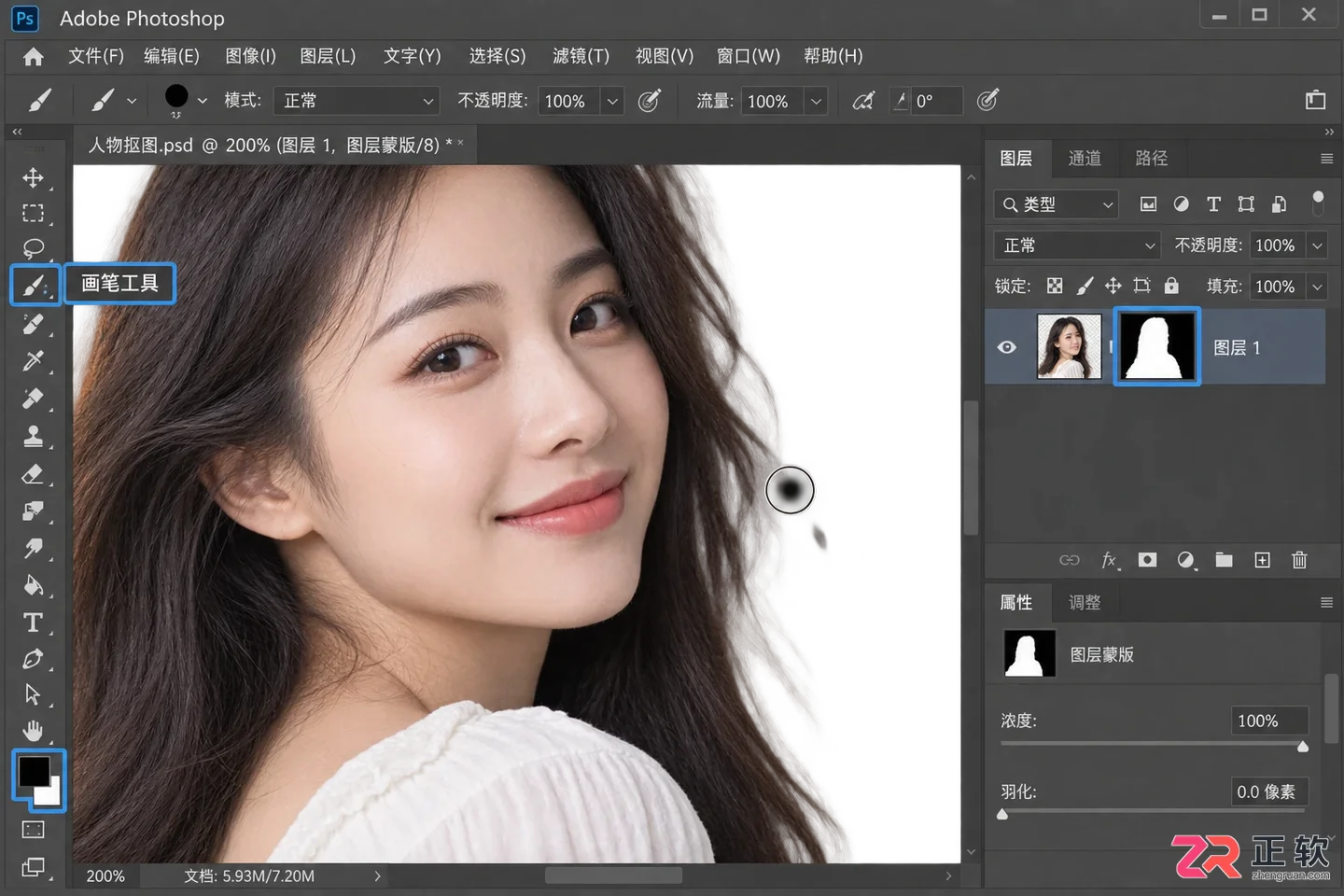Select the Type tool in the toolbox
The height and width of the screenshot is (896, 1344).
pos(33,623)
